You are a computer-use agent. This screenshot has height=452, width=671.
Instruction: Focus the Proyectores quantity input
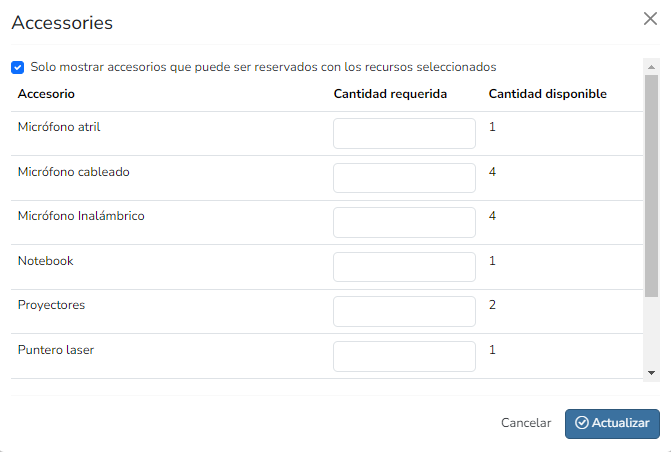click(404, 311)
